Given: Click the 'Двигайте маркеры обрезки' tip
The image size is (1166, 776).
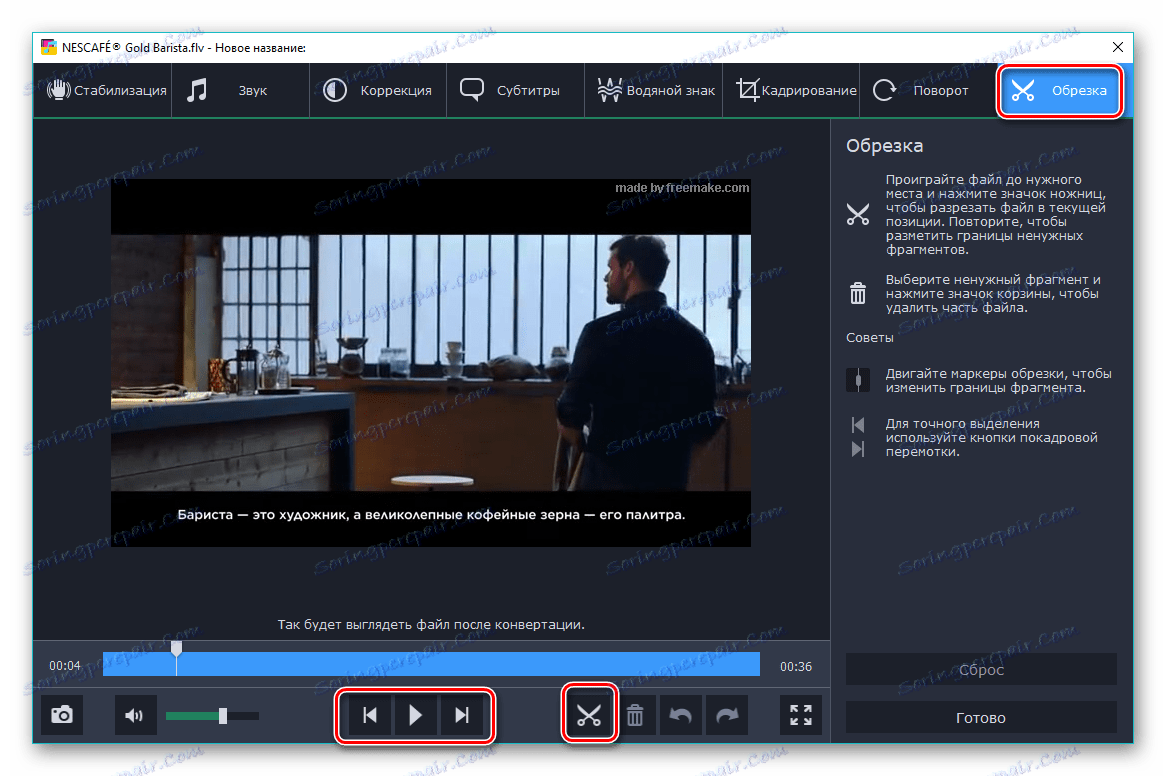Looking at the screenshot, I should (x=998, y=381).
